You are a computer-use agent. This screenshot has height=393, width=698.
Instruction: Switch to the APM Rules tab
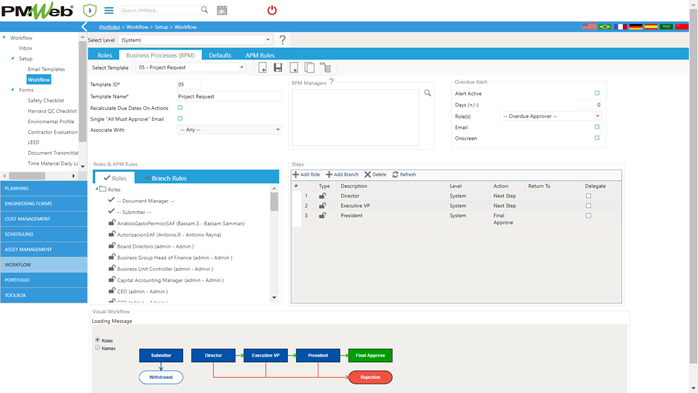260,55
